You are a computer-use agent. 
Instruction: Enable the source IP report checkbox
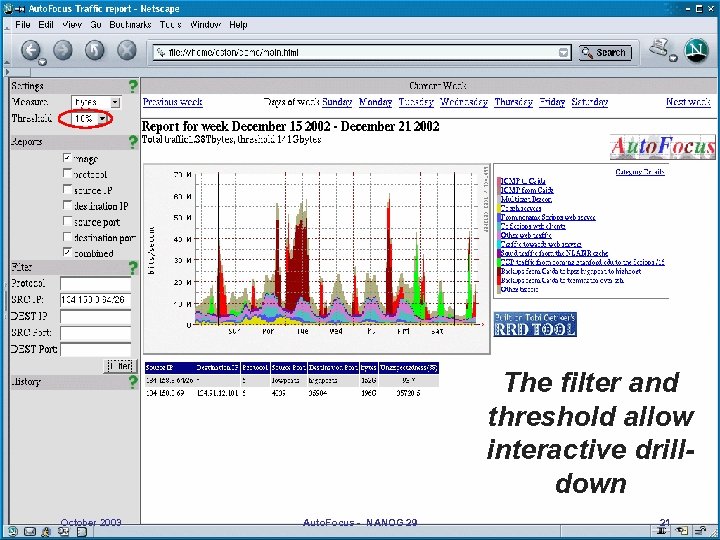click(67, 189)
